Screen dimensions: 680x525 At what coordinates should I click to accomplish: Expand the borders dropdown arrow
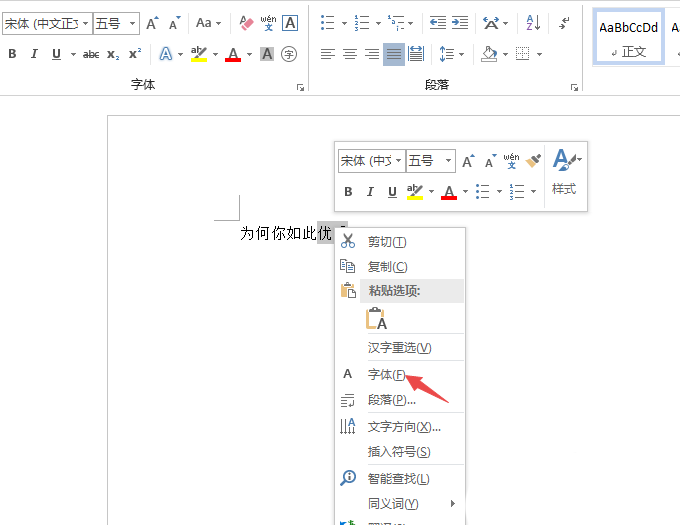pos(539,54)
